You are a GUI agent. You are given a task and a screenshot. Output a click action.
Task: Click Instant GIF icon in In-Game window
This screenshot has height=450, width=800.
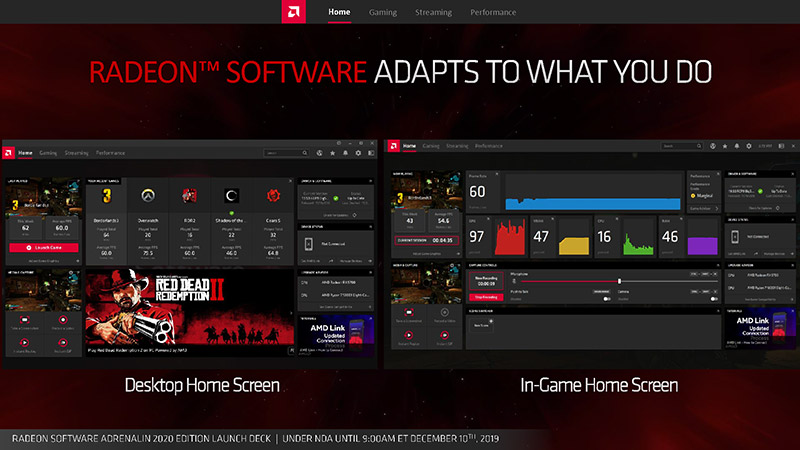(444, 335)
